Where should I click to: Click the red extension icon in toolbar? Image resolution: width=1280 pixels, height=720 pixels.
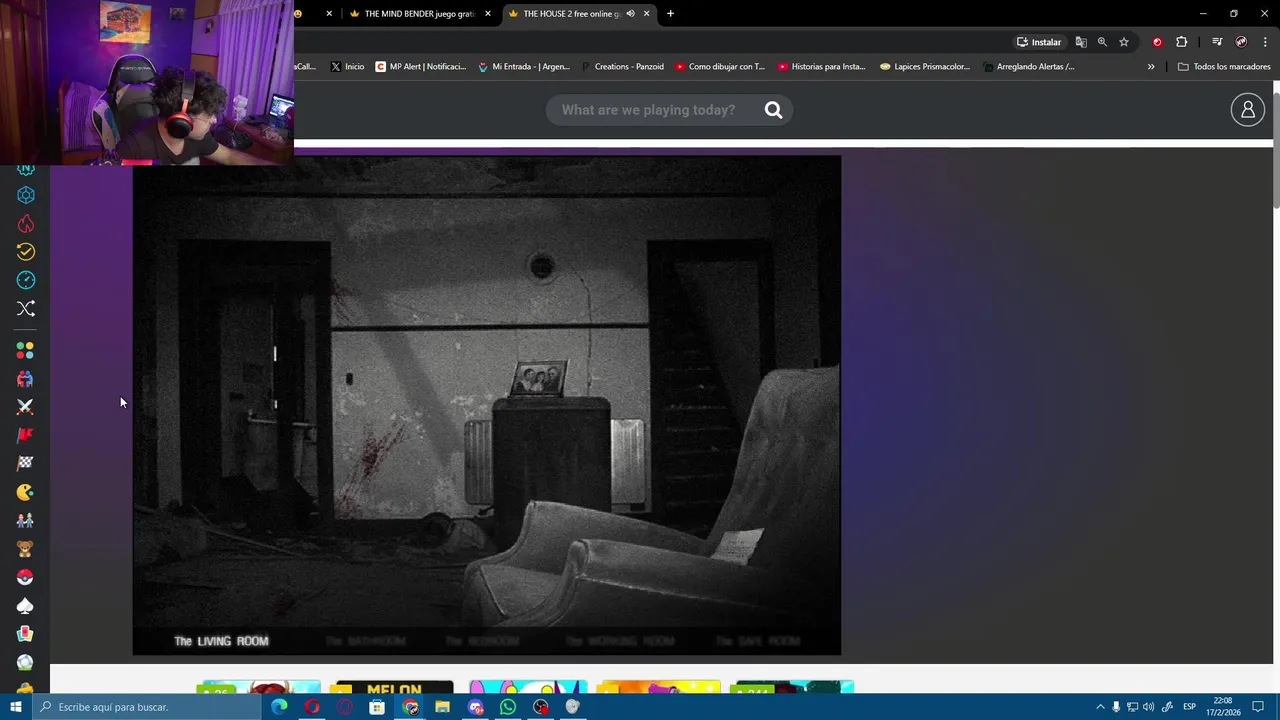(1157, 42)
